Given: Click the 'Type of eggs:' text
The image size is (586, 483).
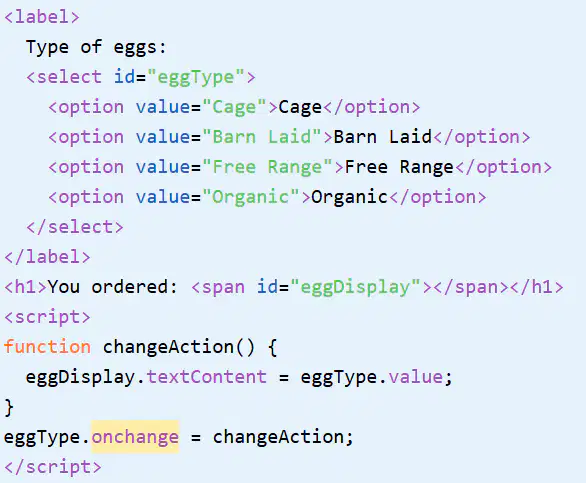Looking at the screenshot, I should (96, 47).
